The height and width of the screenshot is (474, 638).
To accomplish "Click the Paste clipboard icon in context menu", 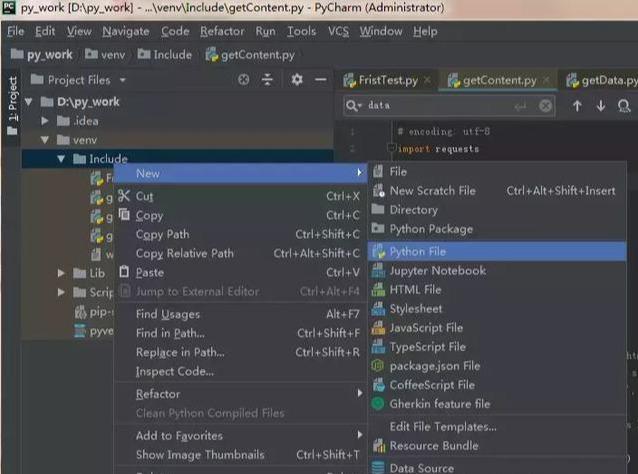I will (x=124, y=271).
